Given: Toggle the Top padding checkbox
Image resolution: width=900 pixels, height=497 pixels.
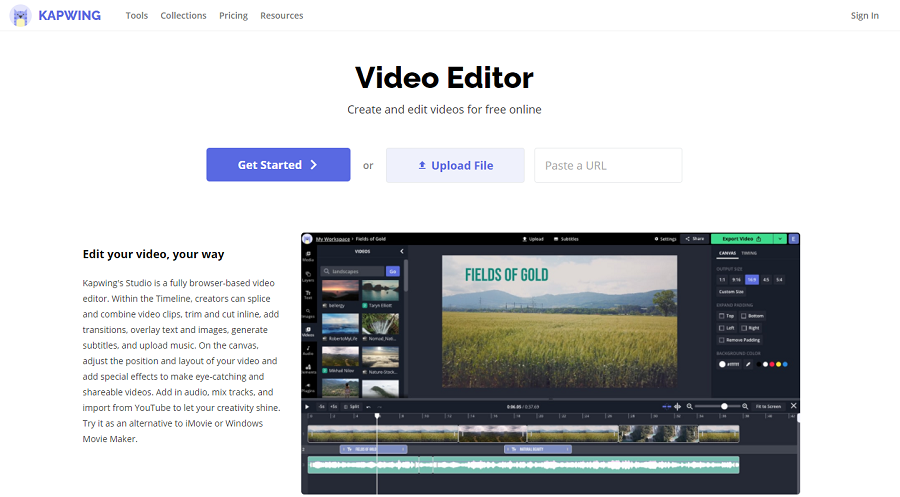Looking at the screenshot, I should tap(721, 316).
